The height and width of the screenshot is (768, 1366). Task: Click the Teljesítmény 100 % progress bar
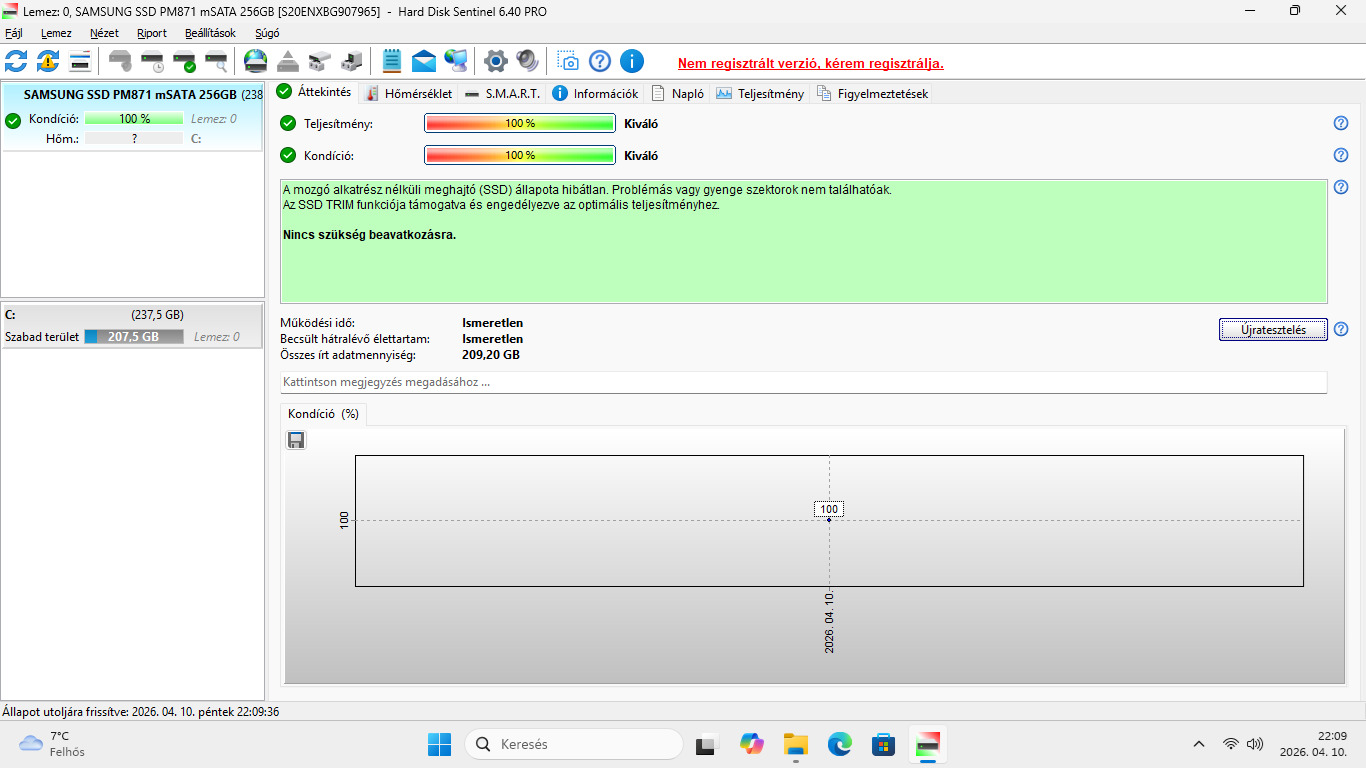click(520, 123)
